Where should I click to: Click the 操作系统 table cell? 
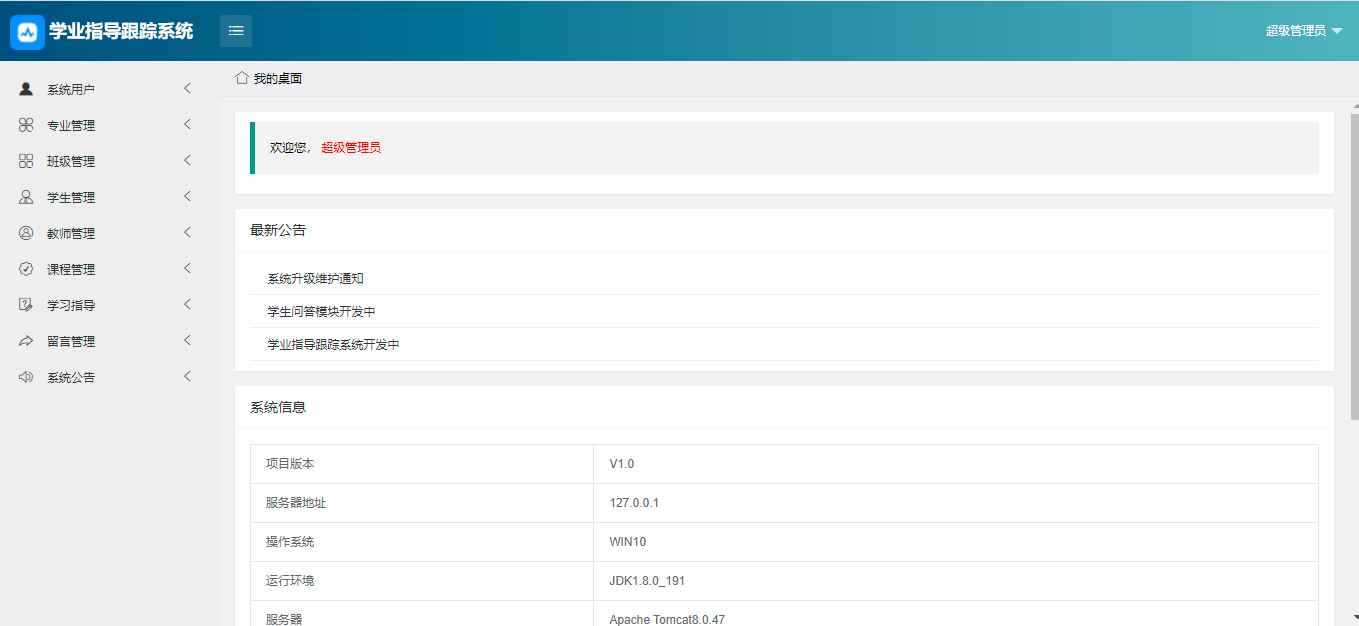coord(422,542)
